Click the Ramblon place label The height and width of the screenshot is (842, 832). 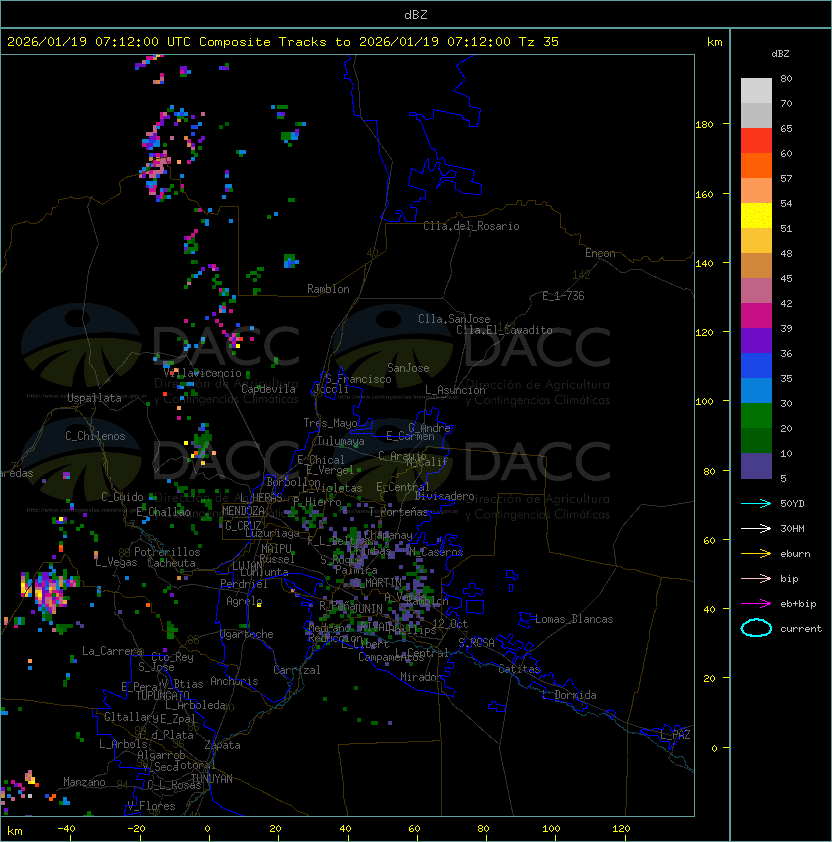(x=328, y=289)
